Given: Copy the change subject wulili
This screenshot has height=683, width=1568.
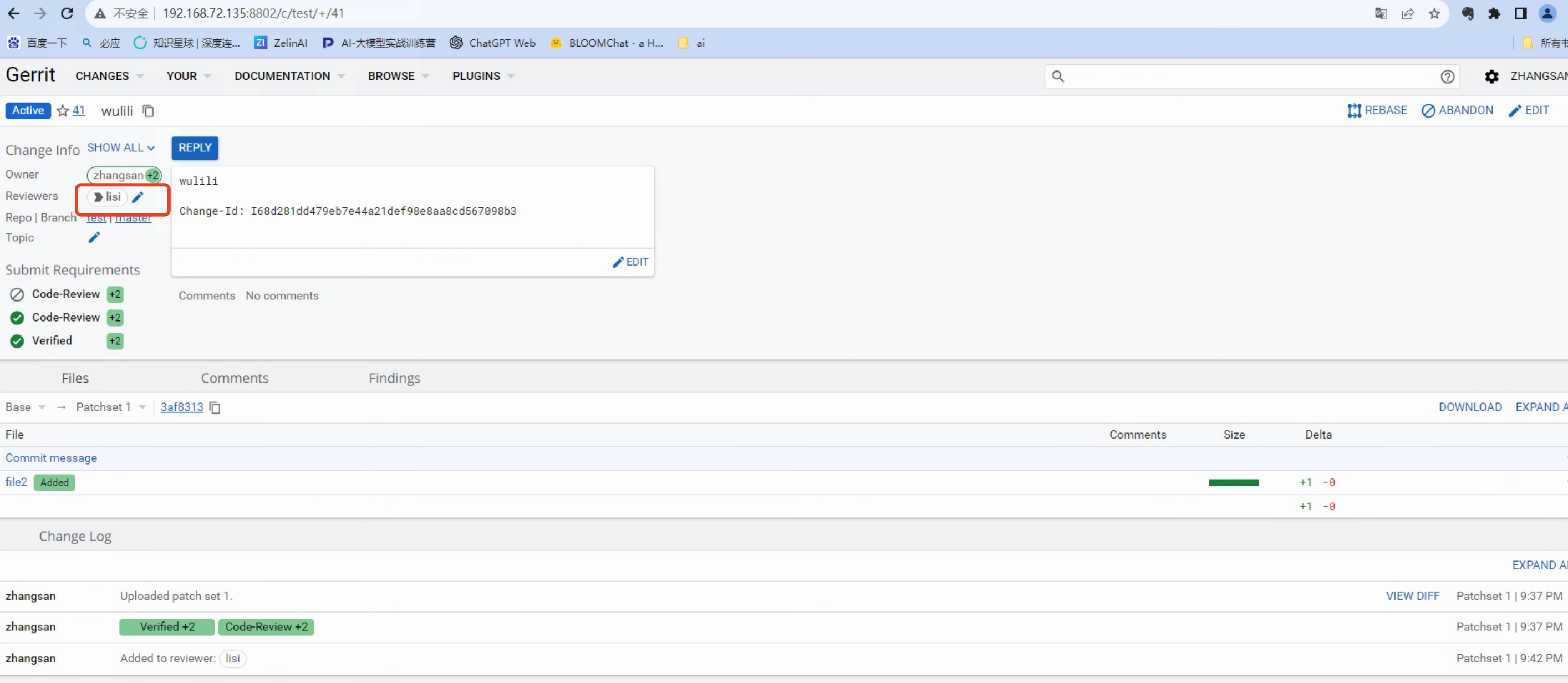Looking at the screenshot, I should (x=149, y=111).
